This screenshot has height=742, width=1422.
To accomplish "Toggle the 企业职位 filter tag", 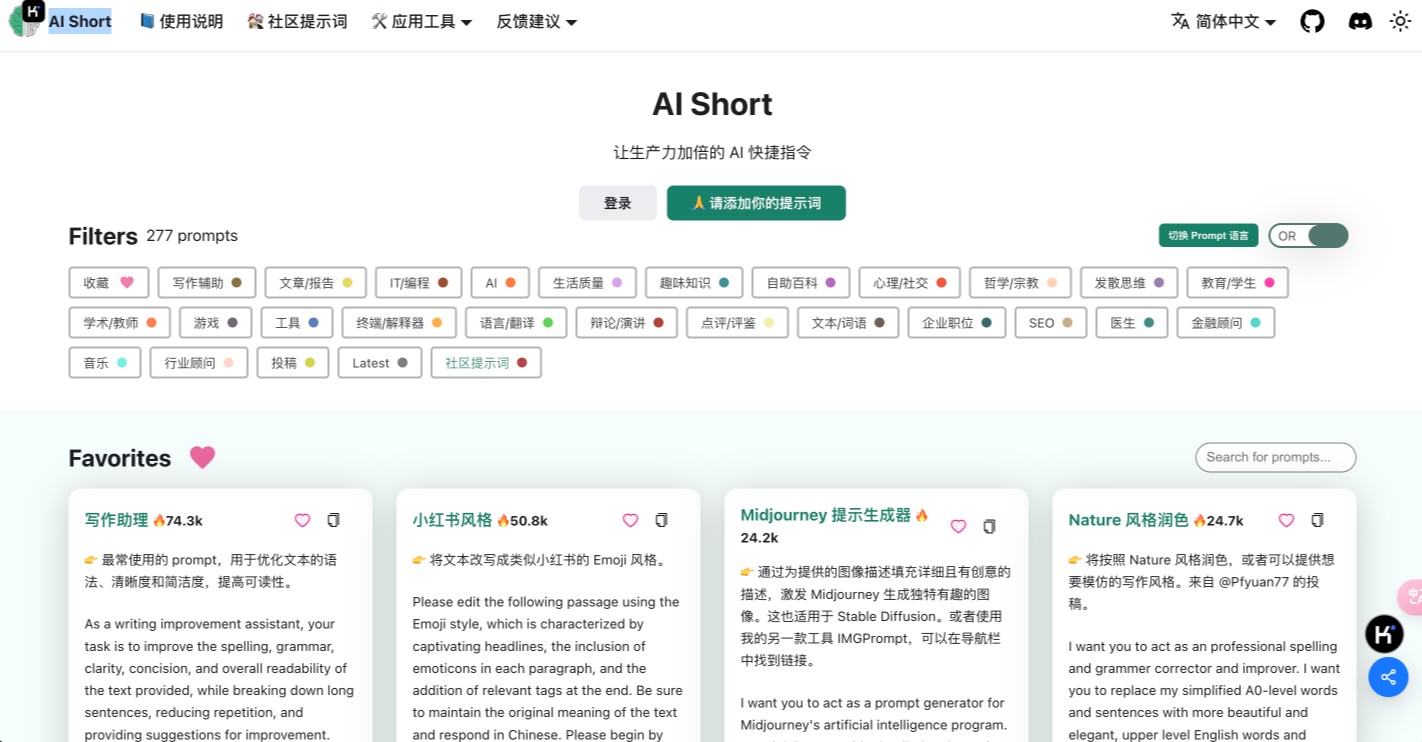I will tap(957, 323).
